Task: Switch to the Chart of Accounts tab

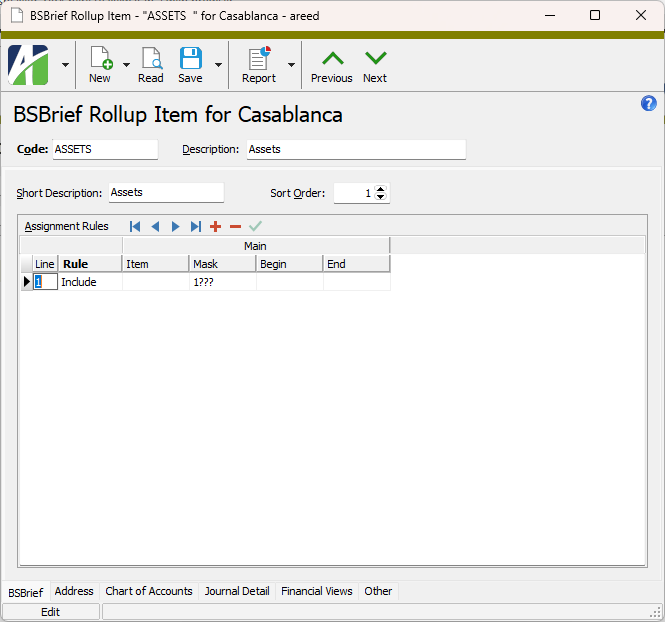Action: [149, 591]
